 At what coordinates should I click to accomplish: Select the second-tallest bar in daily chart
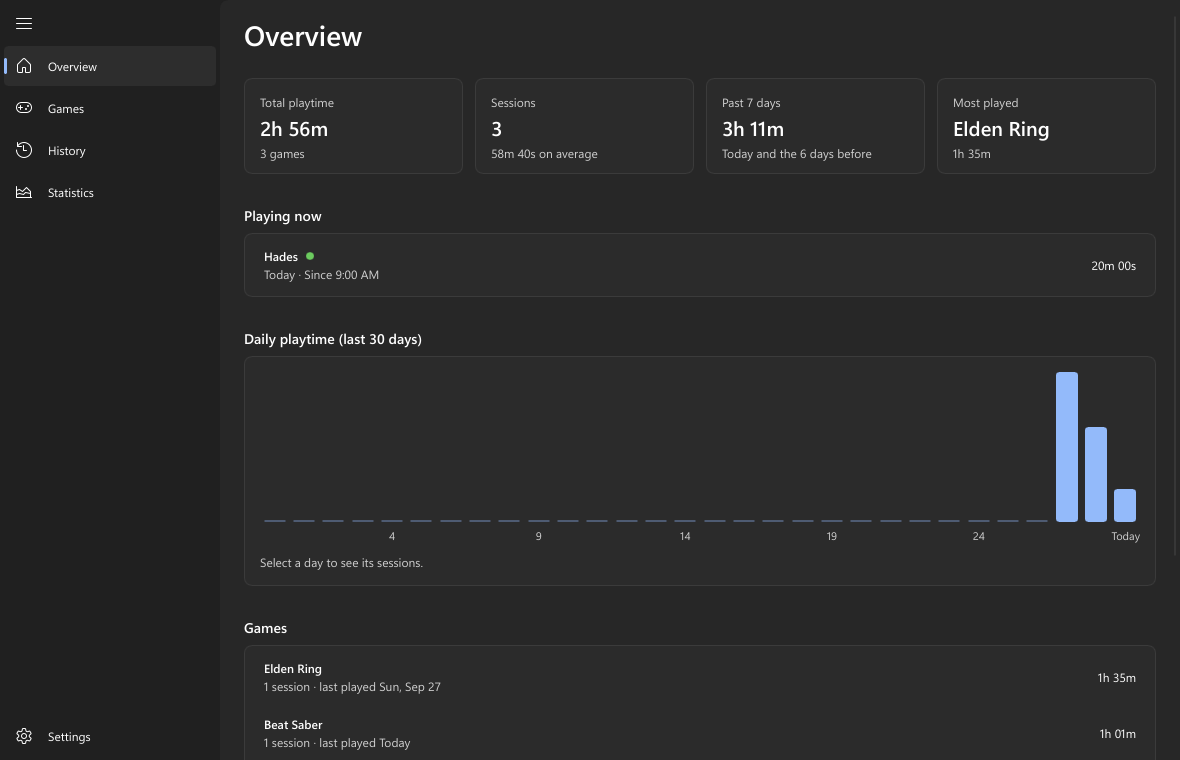pyautogui.click(x=1096, y=474)
